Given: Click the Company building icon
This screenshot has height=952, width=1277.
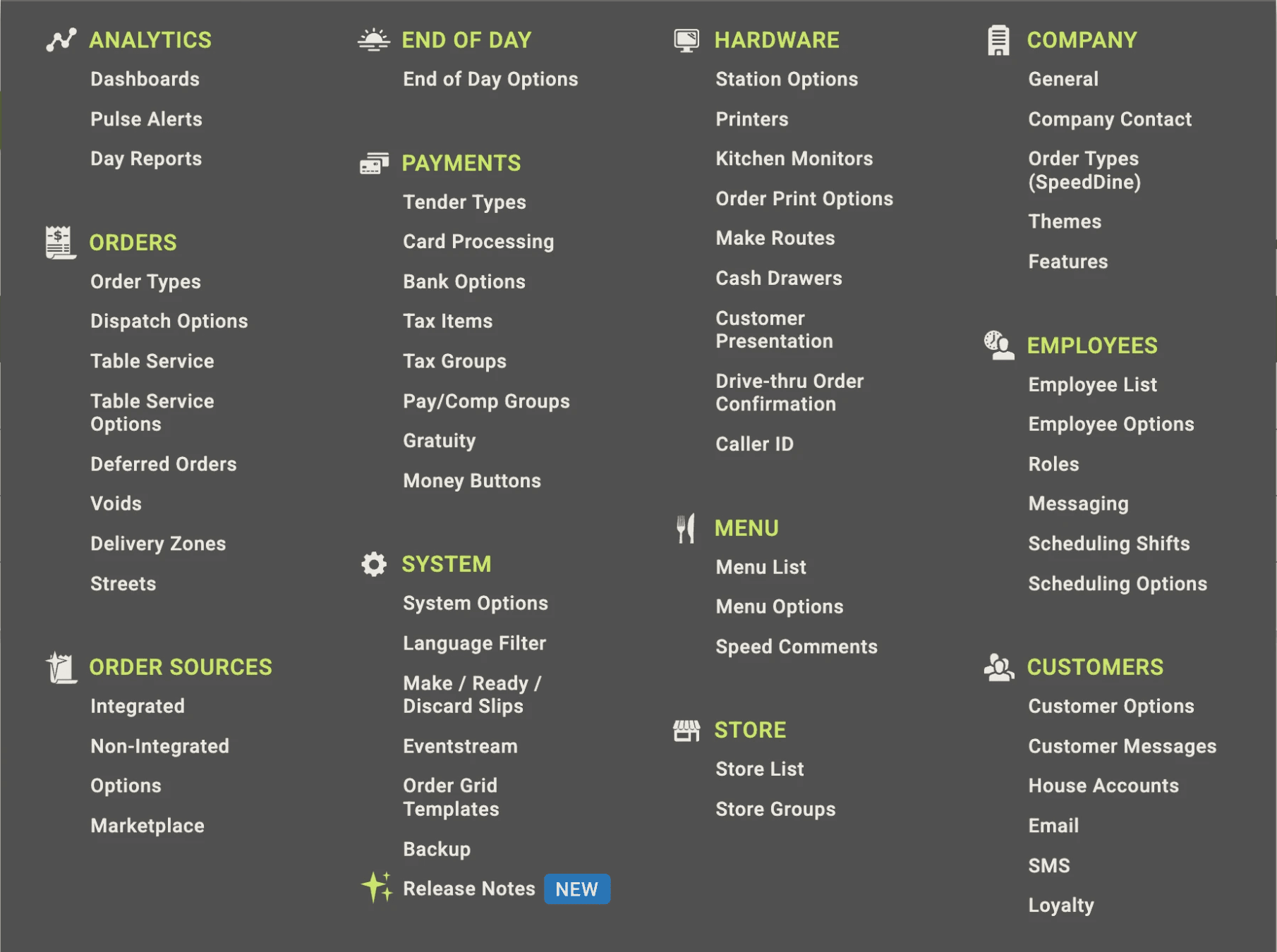Looking at the screenshot, I should point(998,40).
